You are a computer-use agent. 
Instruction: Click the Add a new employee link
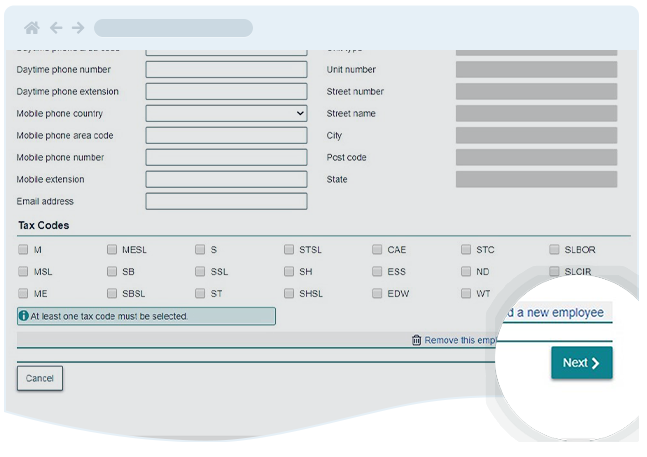(555, 313)
